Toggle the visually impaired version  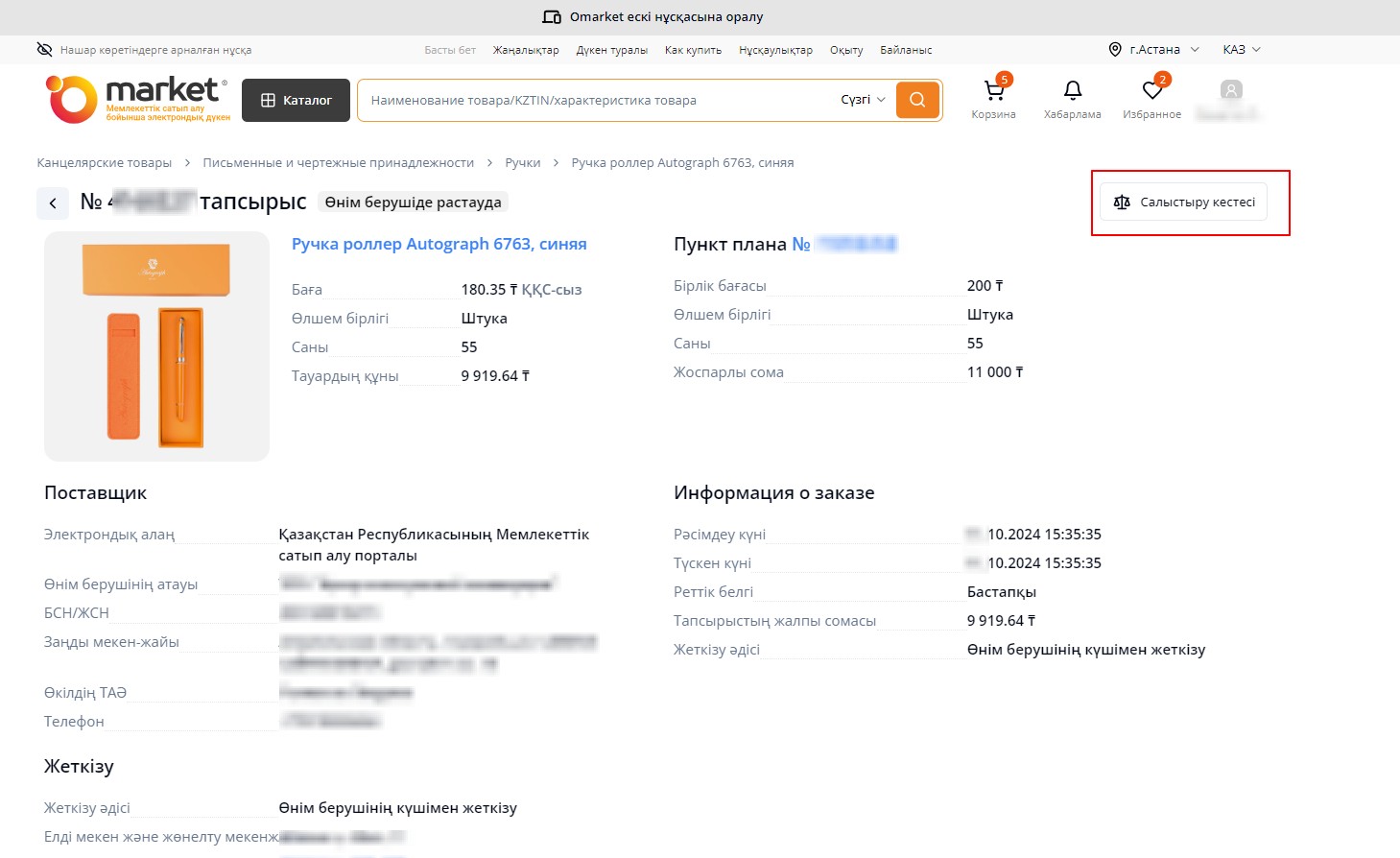144,50
